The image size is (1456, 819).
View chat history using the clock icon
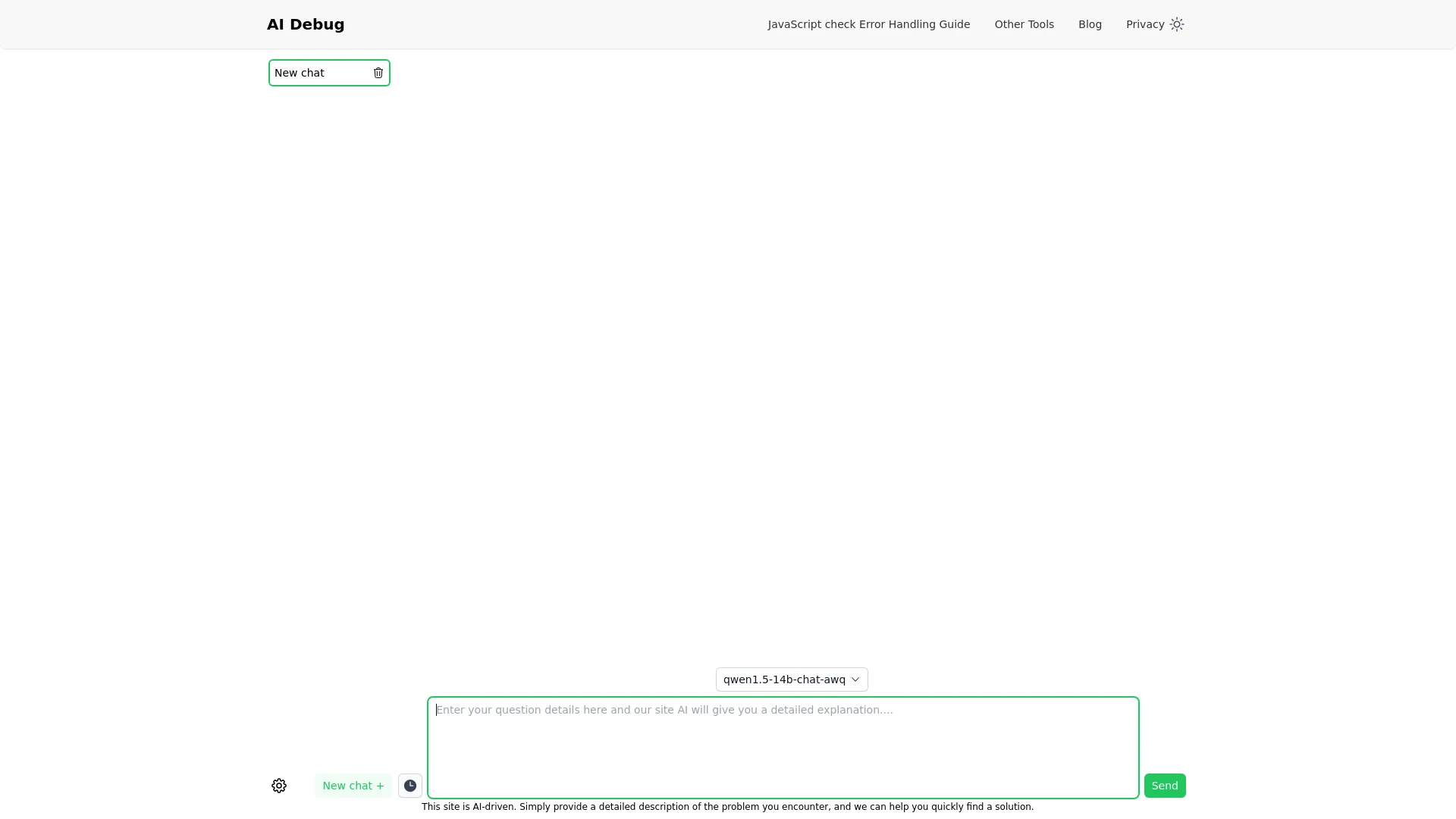click(x=409, y=786)
